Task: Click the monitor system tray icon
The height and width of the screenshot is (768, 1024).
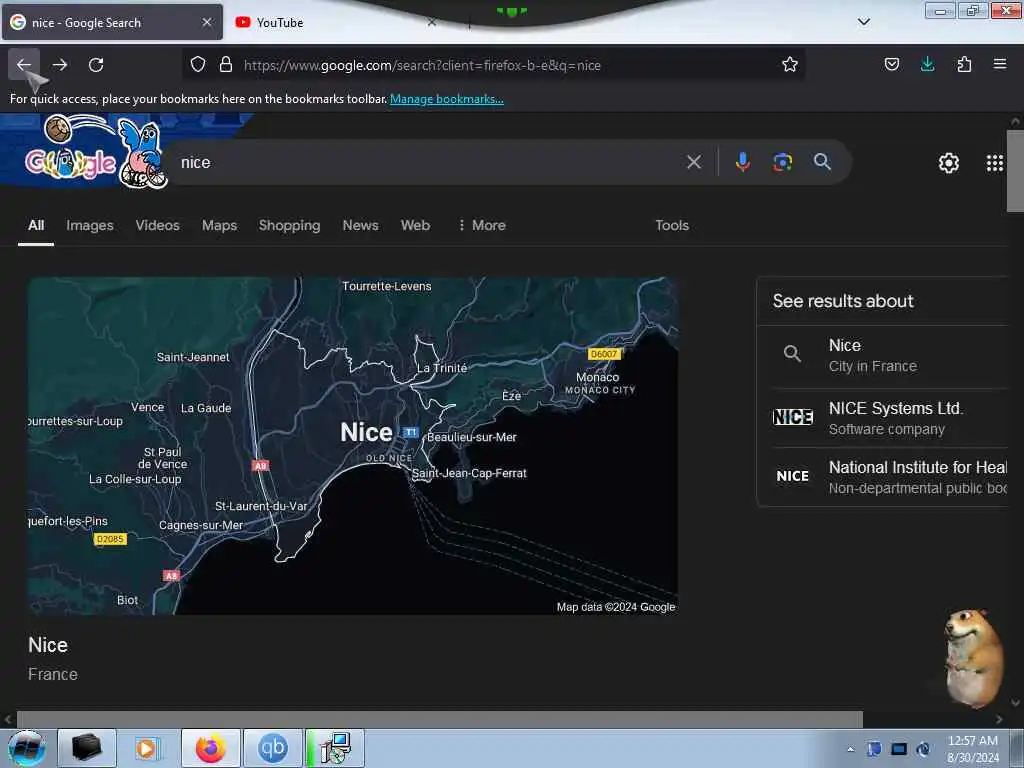Action: 899,749
